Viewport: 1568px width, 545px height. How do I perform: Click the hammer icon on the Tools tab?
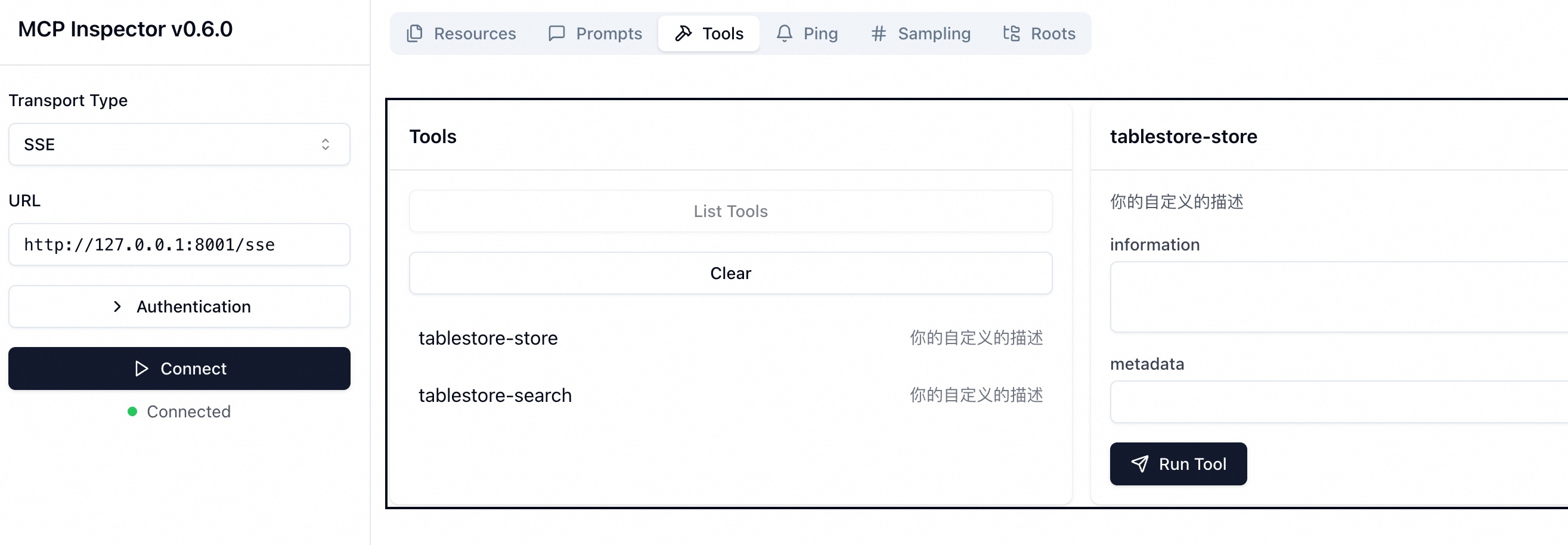coord(684,33)
